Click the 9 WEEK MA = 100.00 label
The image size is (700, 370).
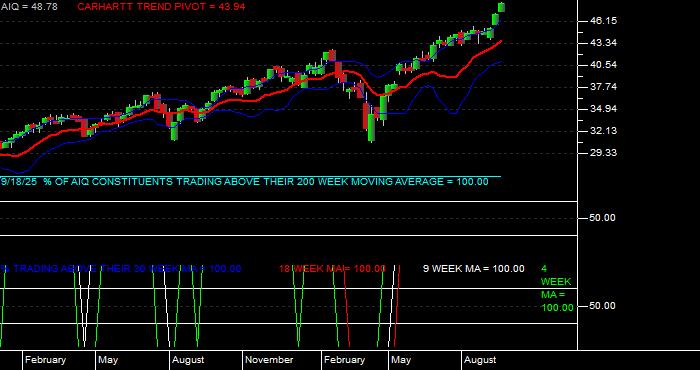pos(474,269)
